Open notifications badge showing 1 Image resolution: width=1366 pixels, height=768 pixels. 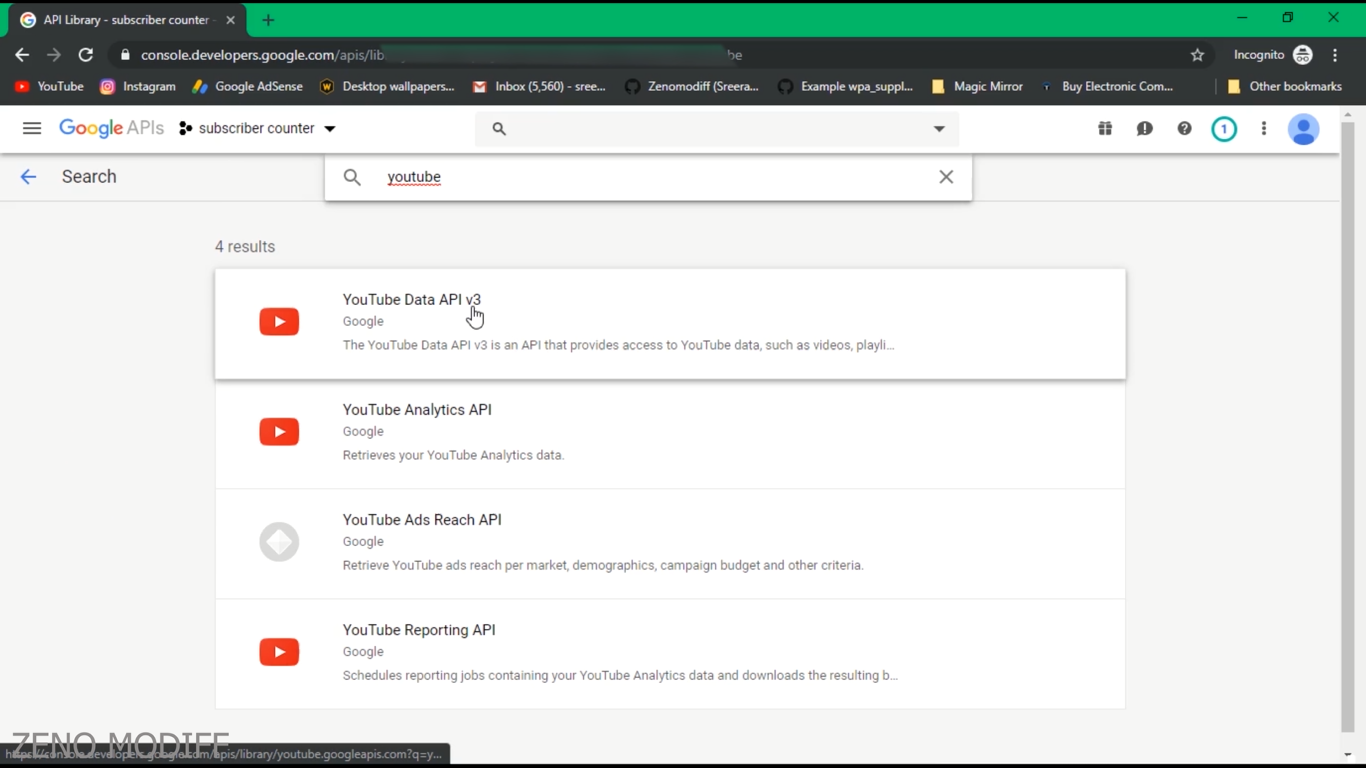1224,129
